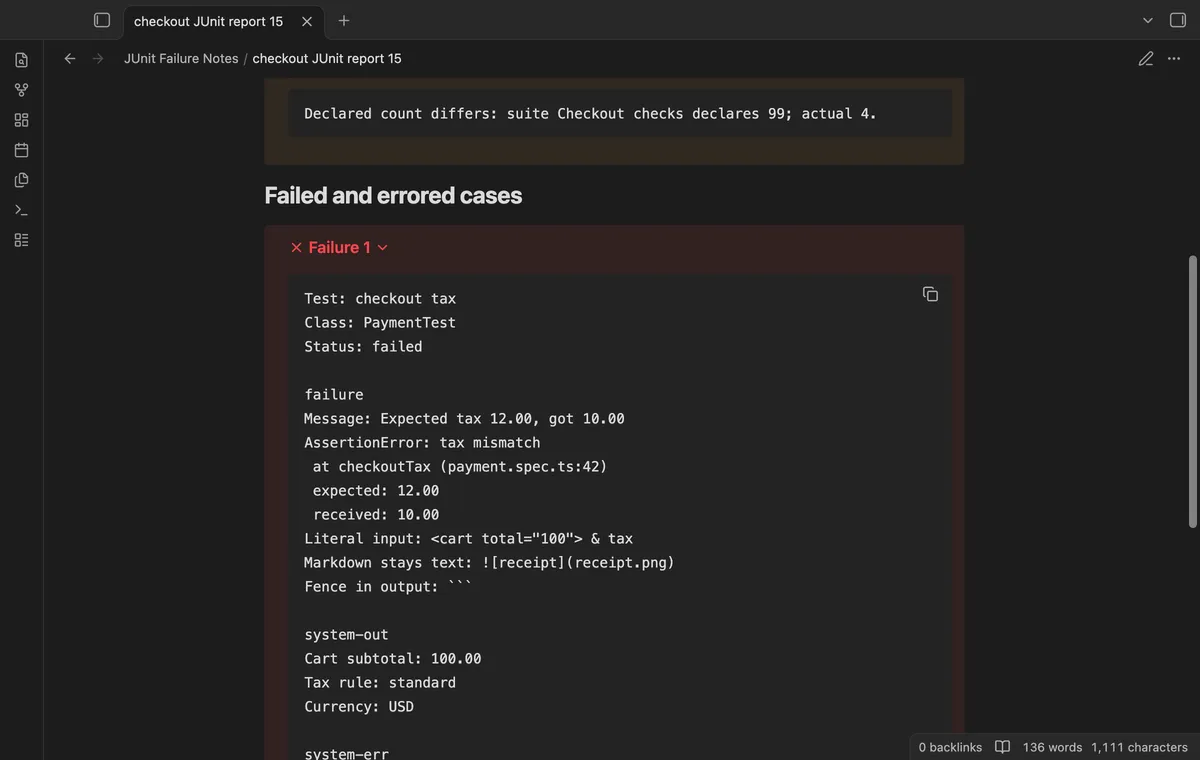Click the 'Message: Expected tax 12.00' line

(464, 419)
